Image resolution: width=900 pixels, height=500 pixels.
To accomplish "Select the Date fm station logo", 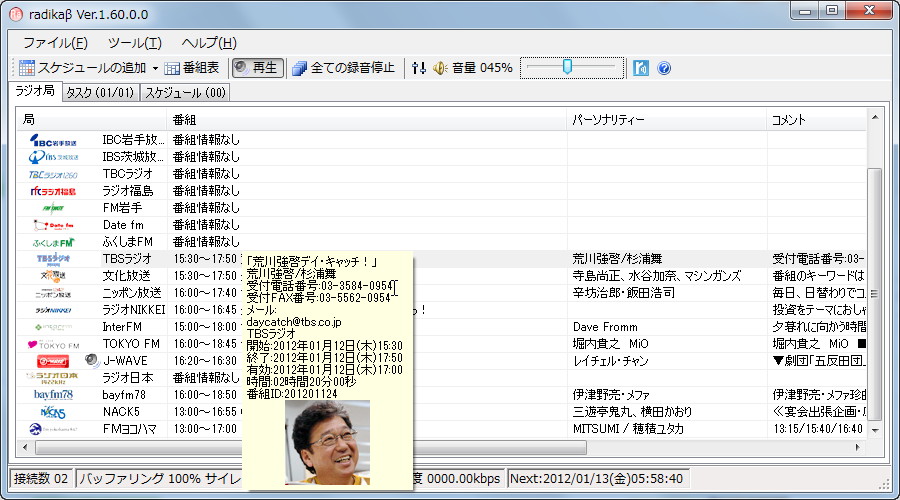I will pos(53,225).
